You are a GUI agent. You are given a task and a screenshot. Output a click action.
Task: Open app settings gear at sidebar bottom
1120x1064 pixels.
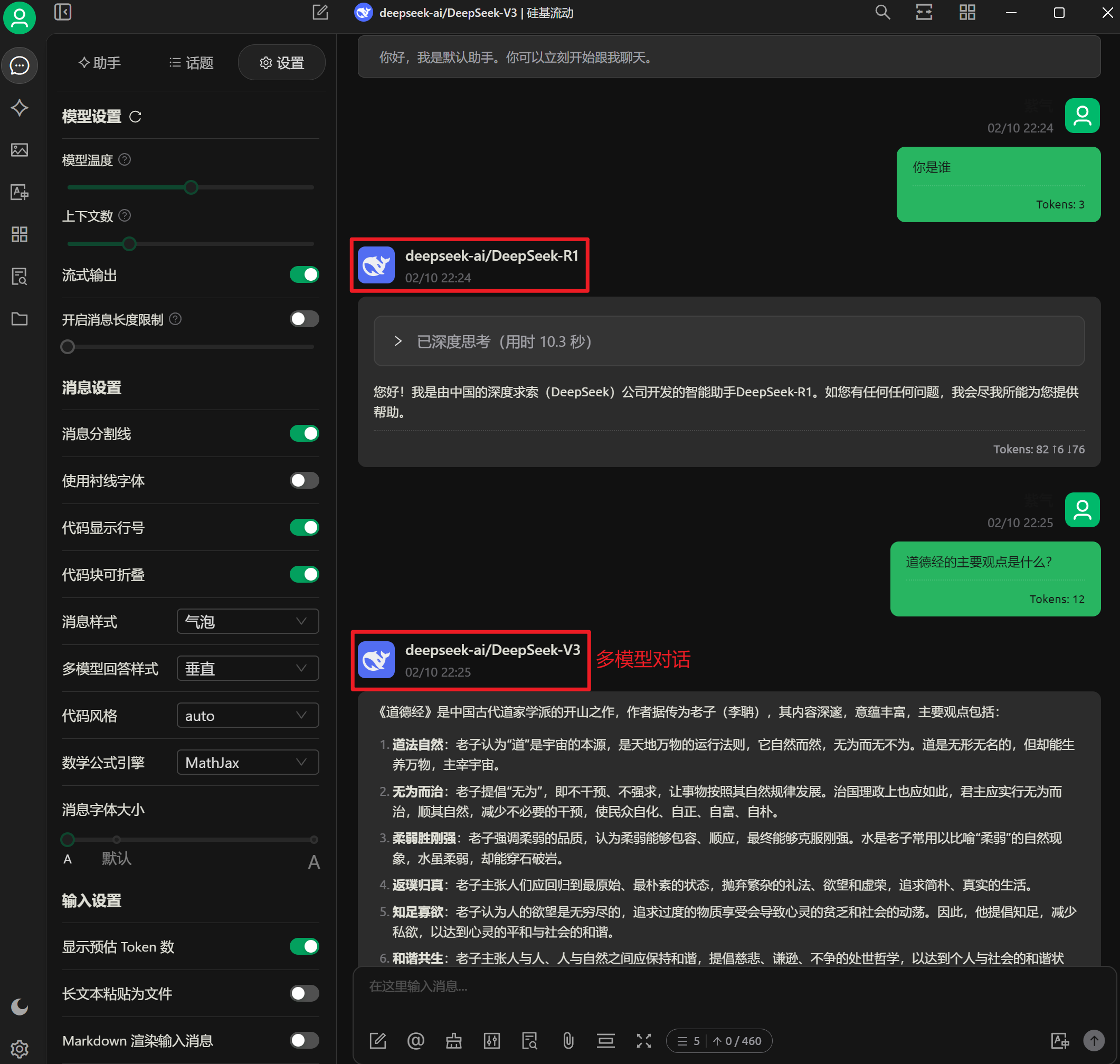[x=20, y=1049]
